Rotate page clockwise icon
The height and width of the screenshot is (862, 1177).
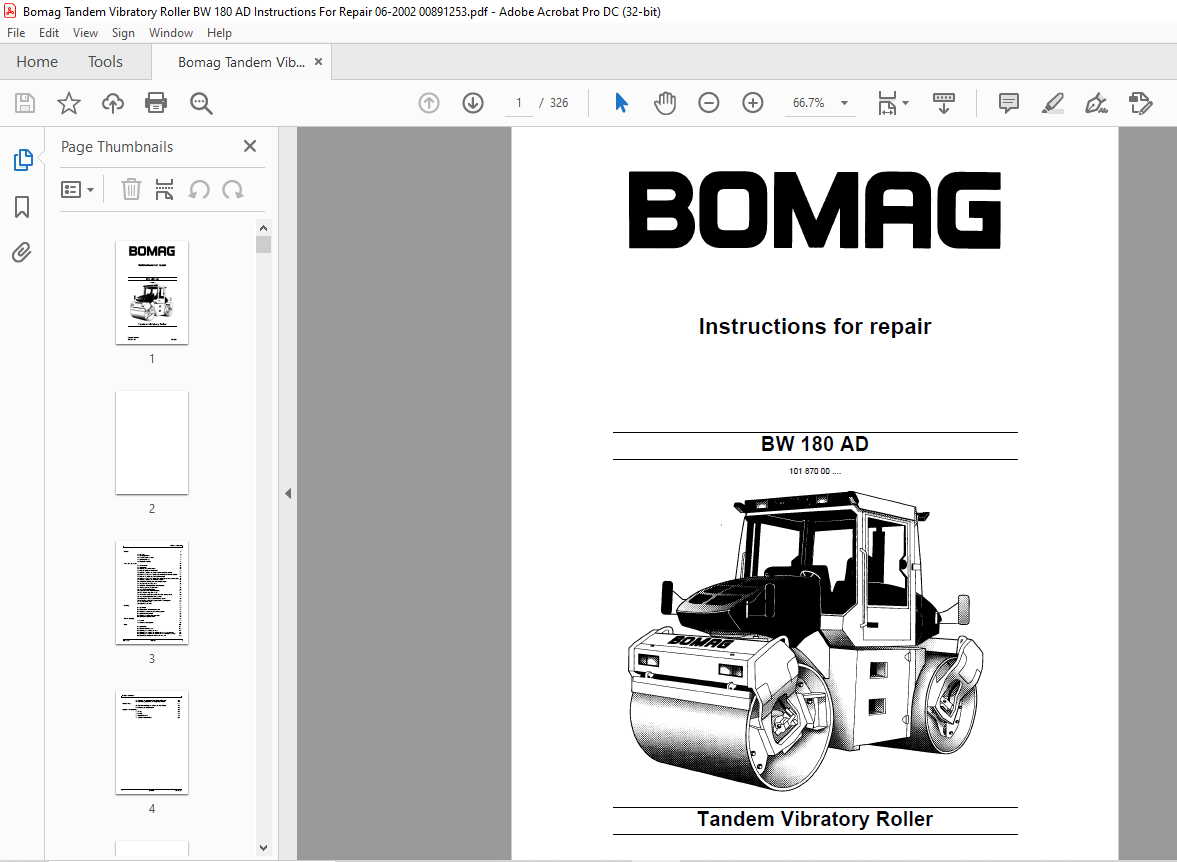(233, 189)
